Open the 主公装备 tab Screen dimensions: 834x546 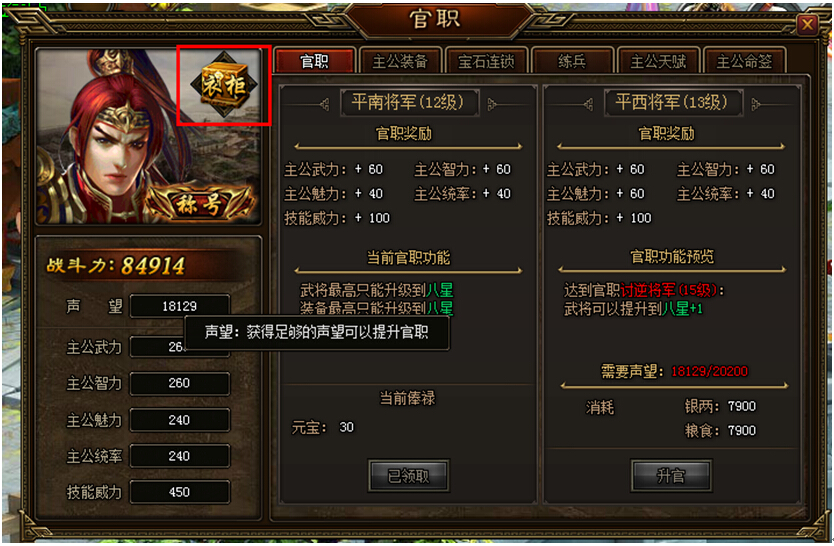pyautogui.click(x=401, y=61)
